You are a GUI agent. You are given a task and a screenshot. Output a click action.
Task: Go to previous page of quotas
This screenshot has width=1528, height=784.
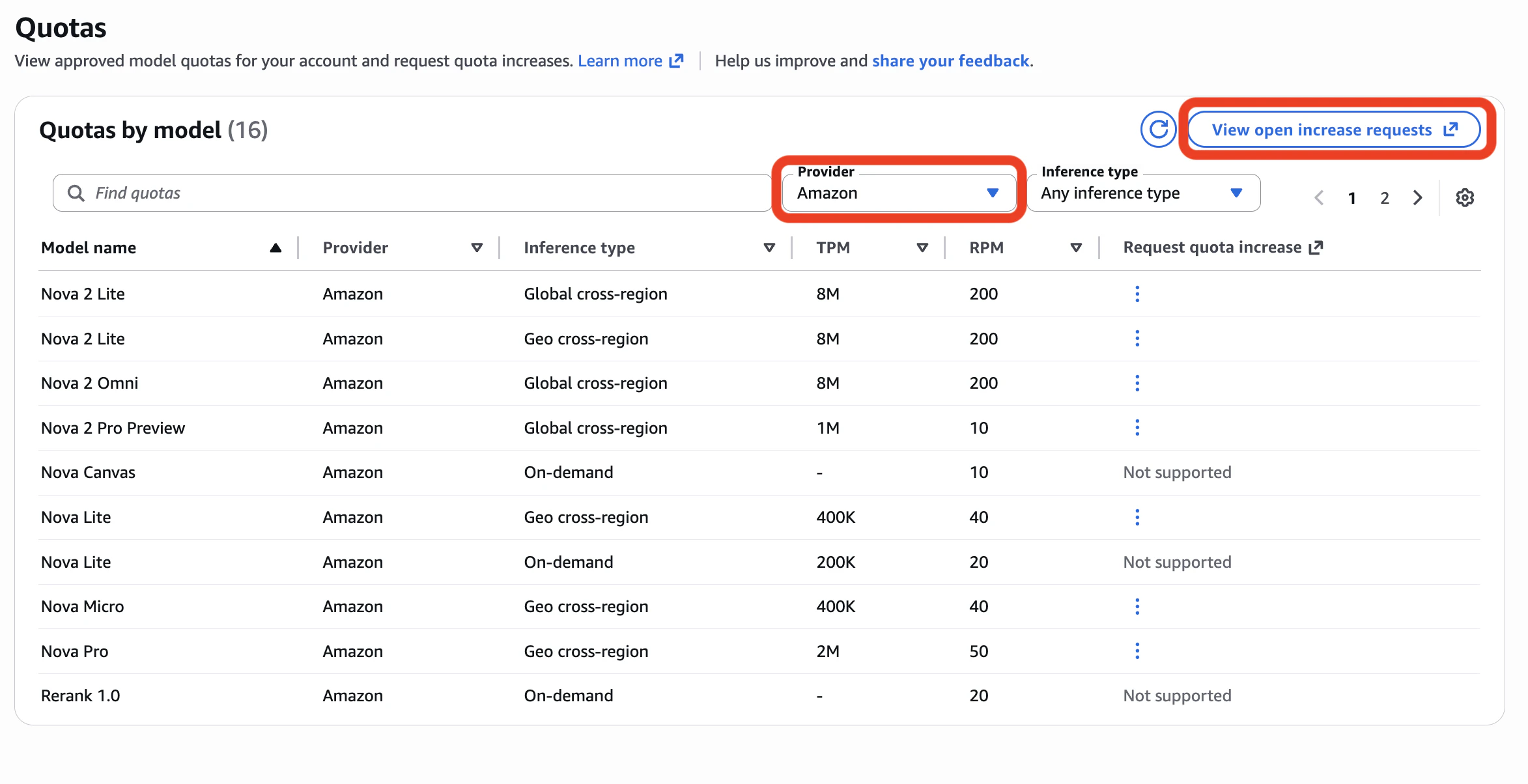(x=1320, y=198)
